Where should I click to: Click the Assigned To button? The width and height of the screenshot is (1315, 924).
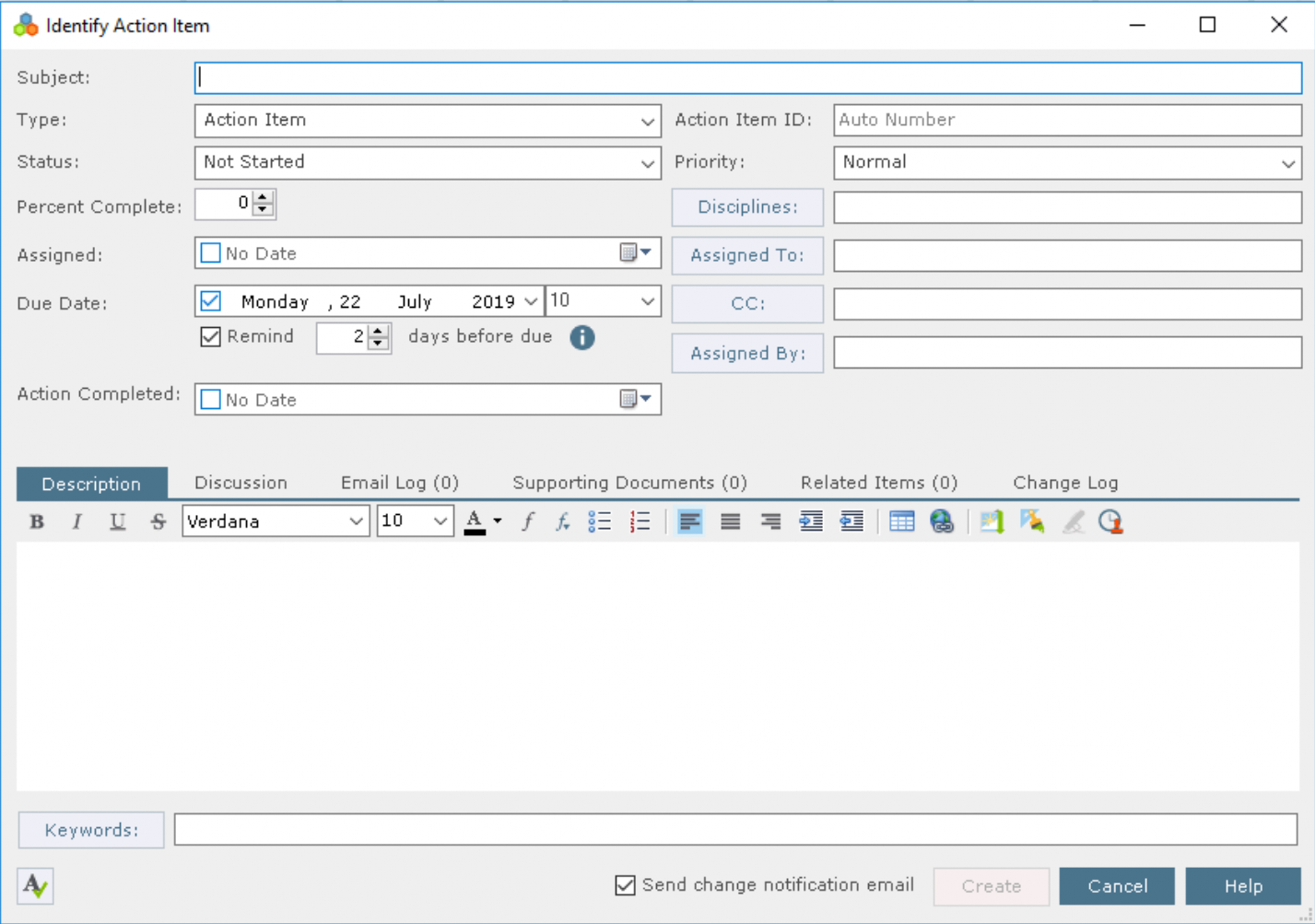tap(747, 255)
